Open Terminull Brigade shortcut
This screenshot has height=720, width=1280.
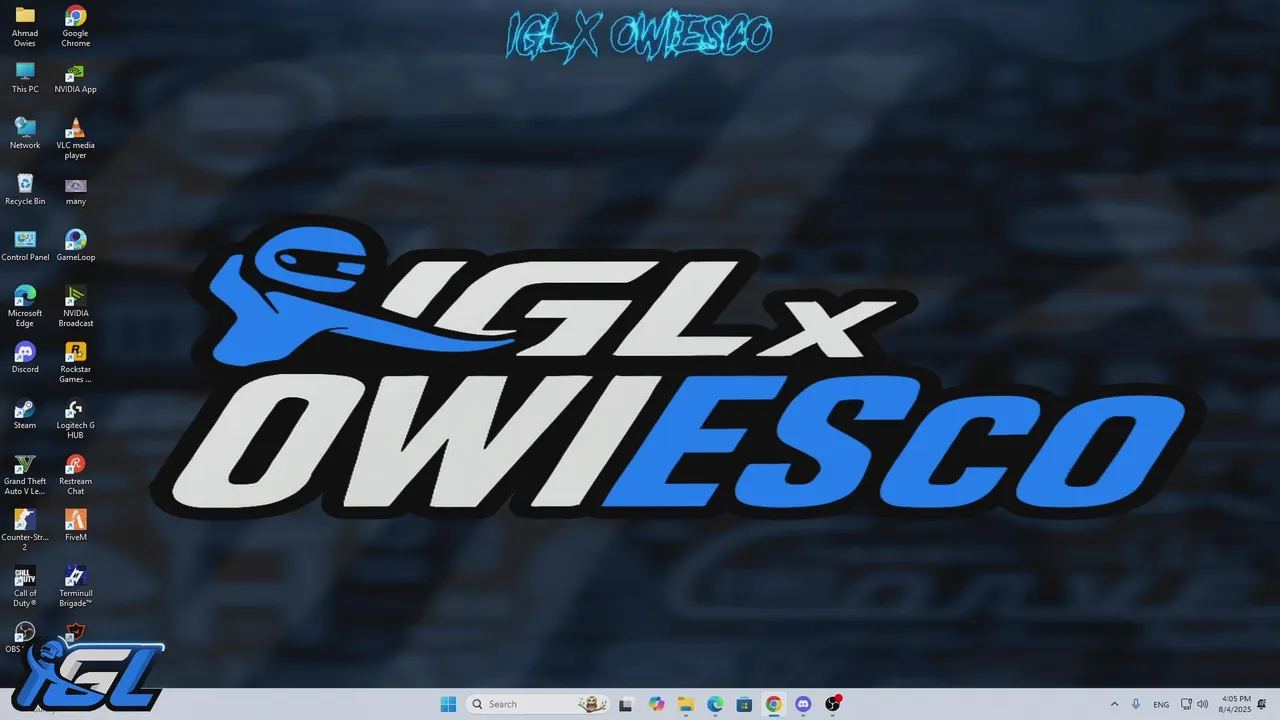pyautogui.click(x=75, y=586)
